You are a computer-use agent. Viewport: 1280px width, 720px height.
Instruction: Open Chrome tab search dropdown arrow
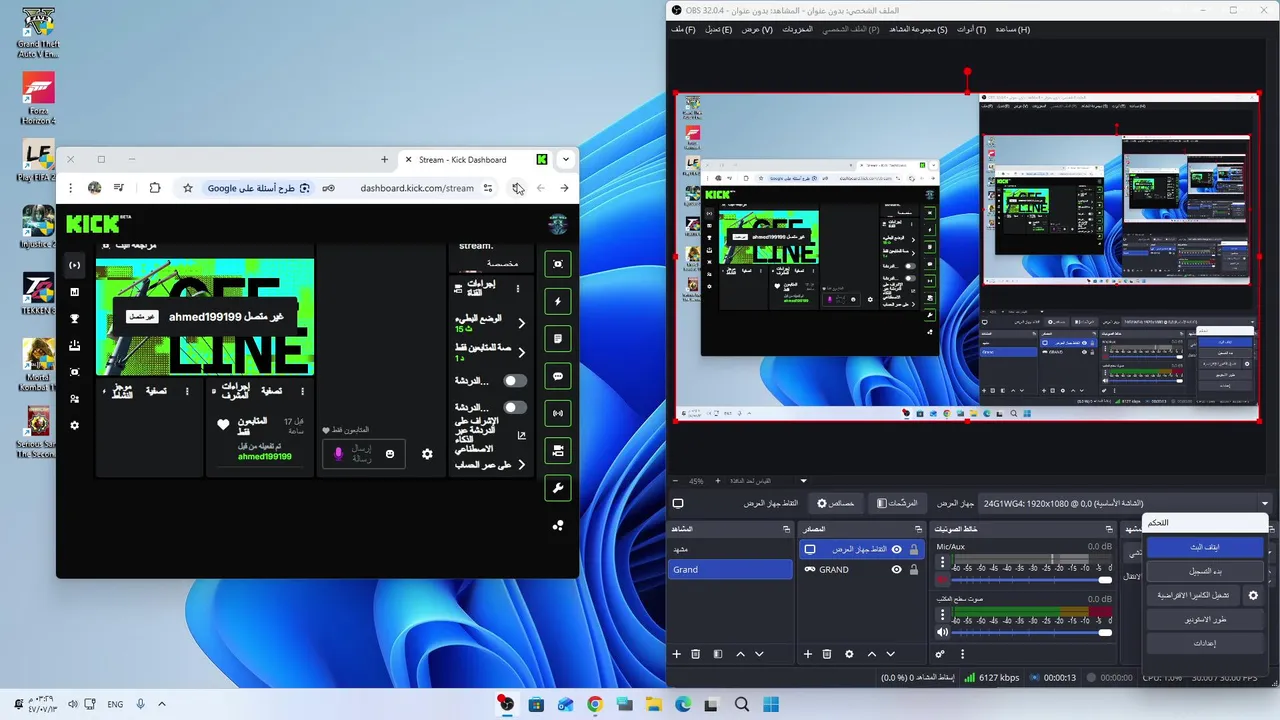coord(566,159)
